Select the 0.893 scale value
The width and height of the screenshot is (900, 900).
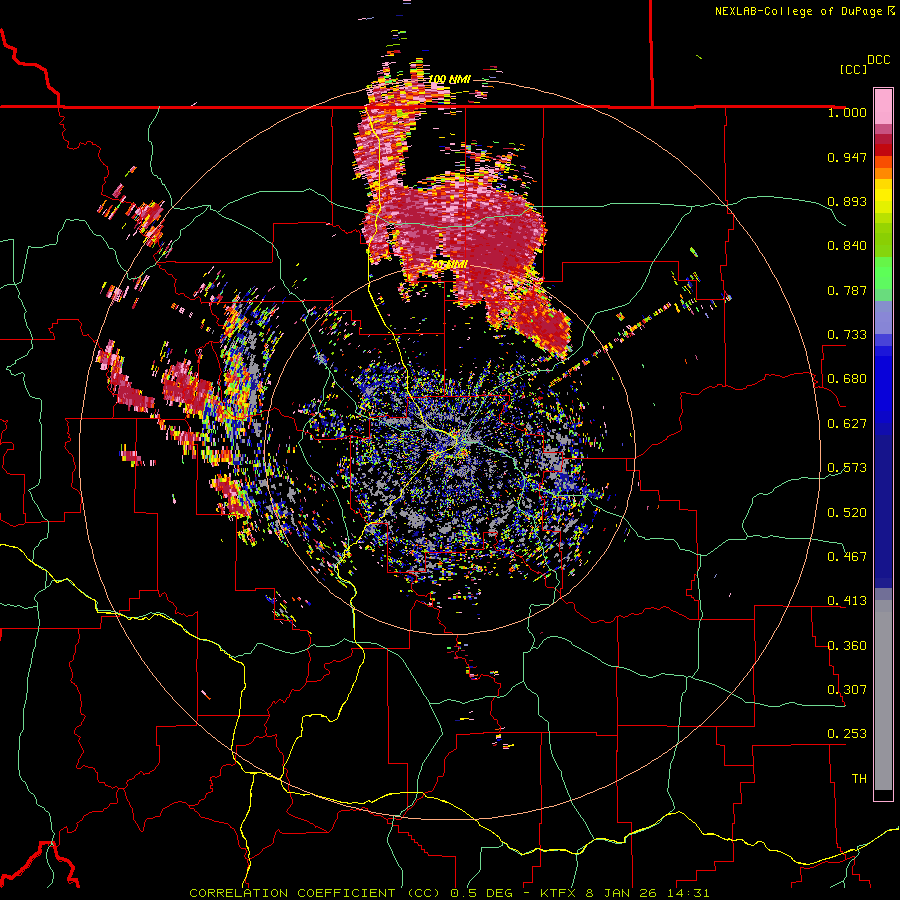(847, 201)
